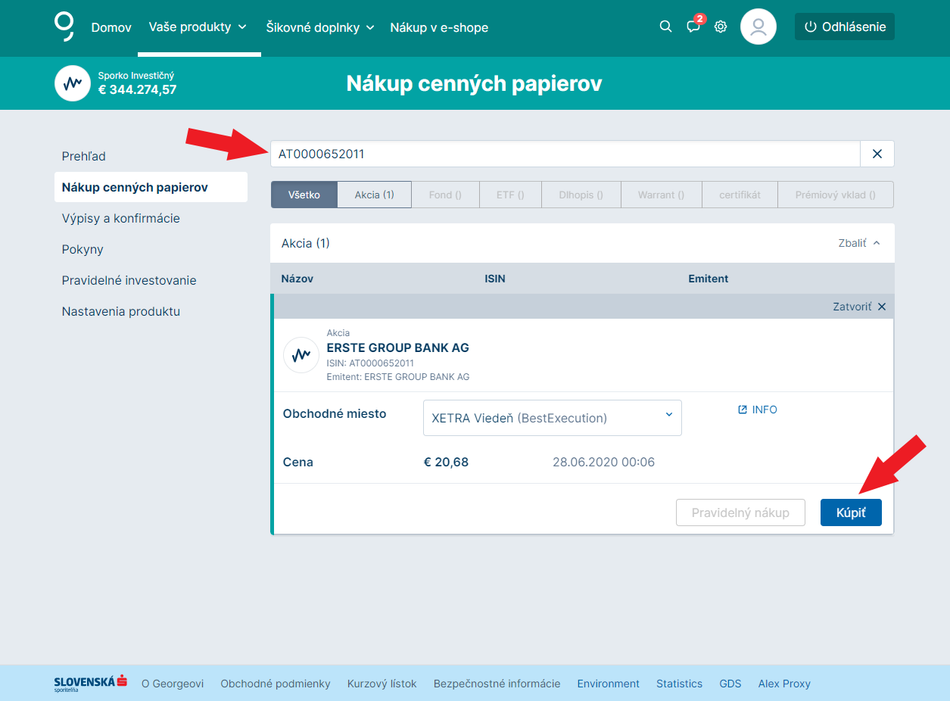Close the stock detail with Zatvoriť
The width and height of the screenshot is (950, 701).
[x=859, y=307]
